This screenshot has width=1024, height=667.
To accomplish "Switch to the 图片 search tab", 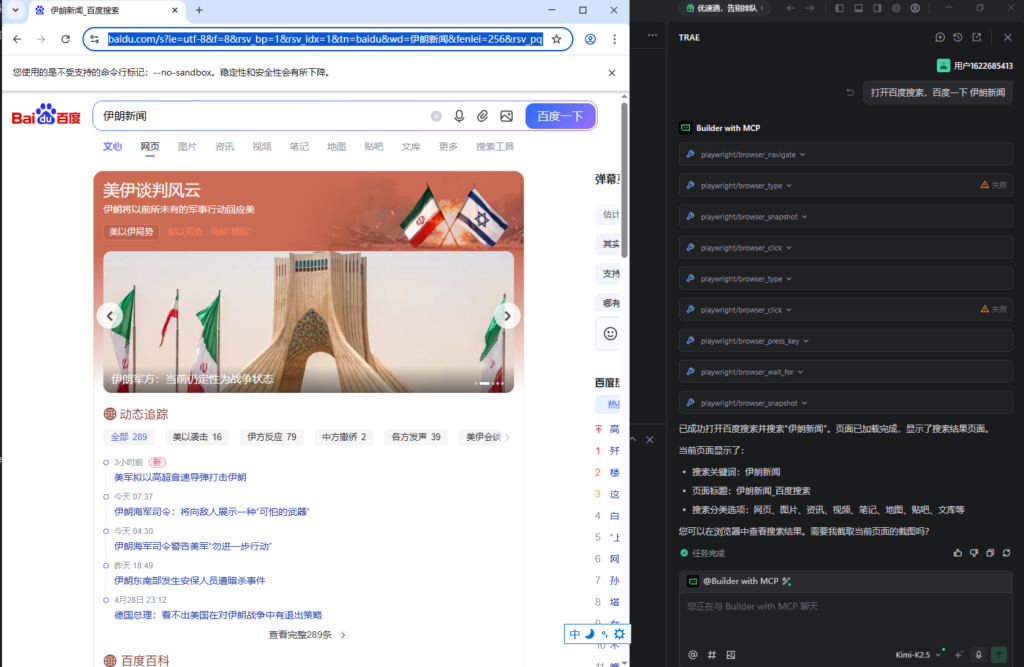I will point(187,147).
